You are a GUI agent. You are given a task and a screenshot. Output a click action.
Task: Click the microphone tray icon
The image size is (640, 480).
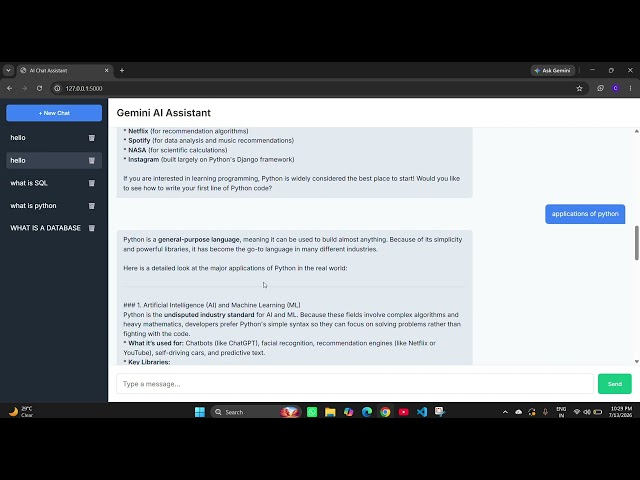545,412
